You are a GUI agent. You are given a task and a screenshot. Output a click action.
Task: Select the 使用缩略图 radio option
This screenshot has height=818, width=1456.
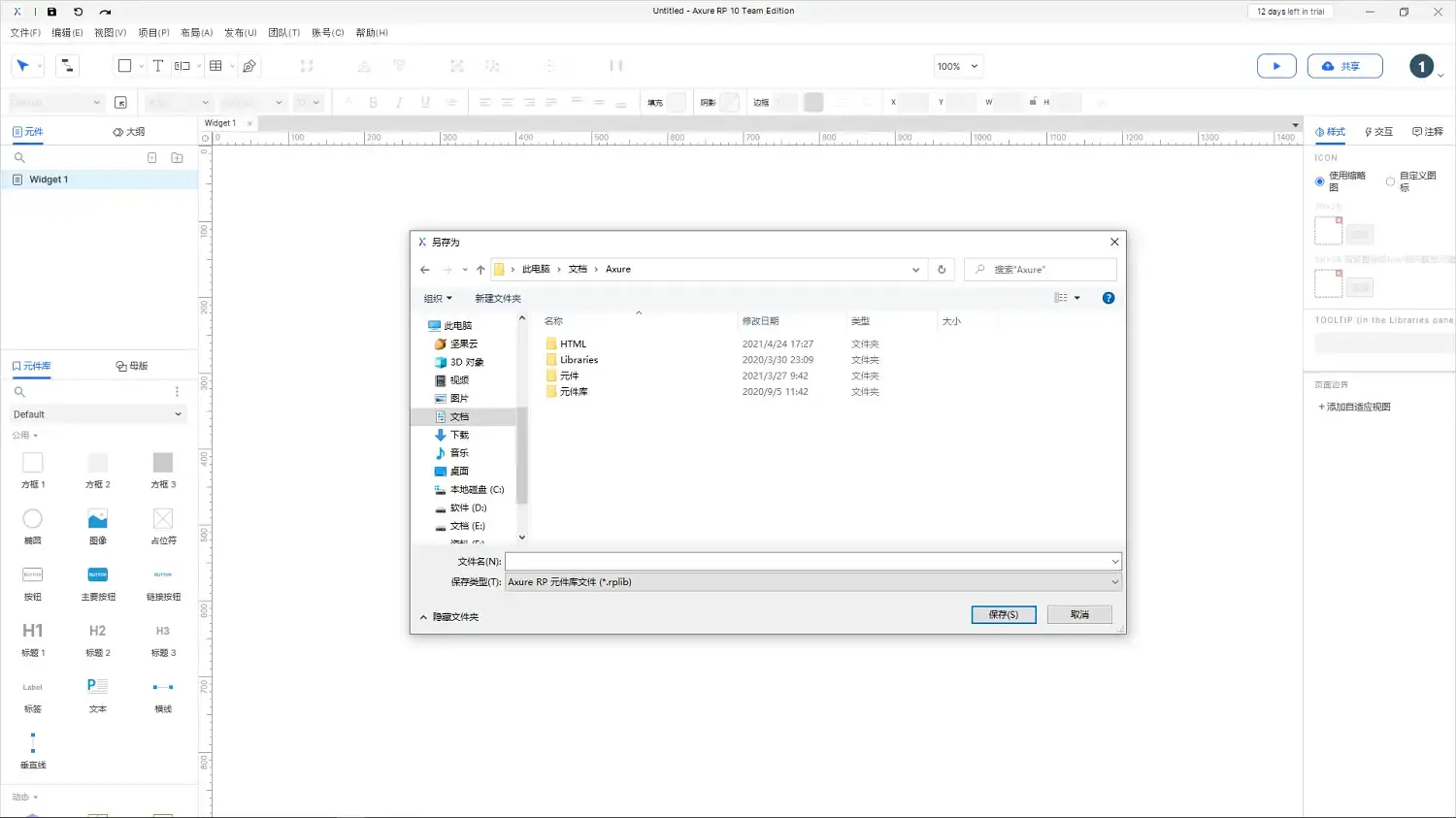[x=1319, y=181]
